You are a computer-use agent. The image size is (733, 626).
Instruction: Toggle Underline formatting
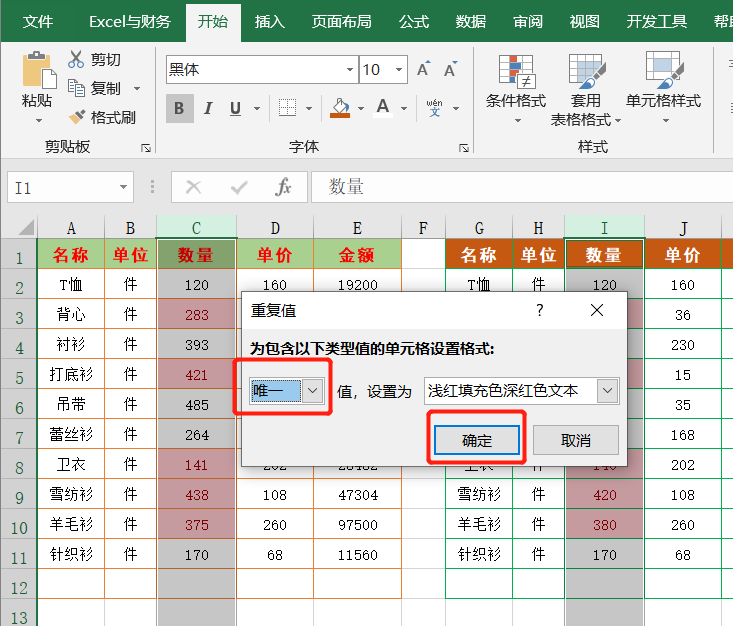[x=235, y=108]
